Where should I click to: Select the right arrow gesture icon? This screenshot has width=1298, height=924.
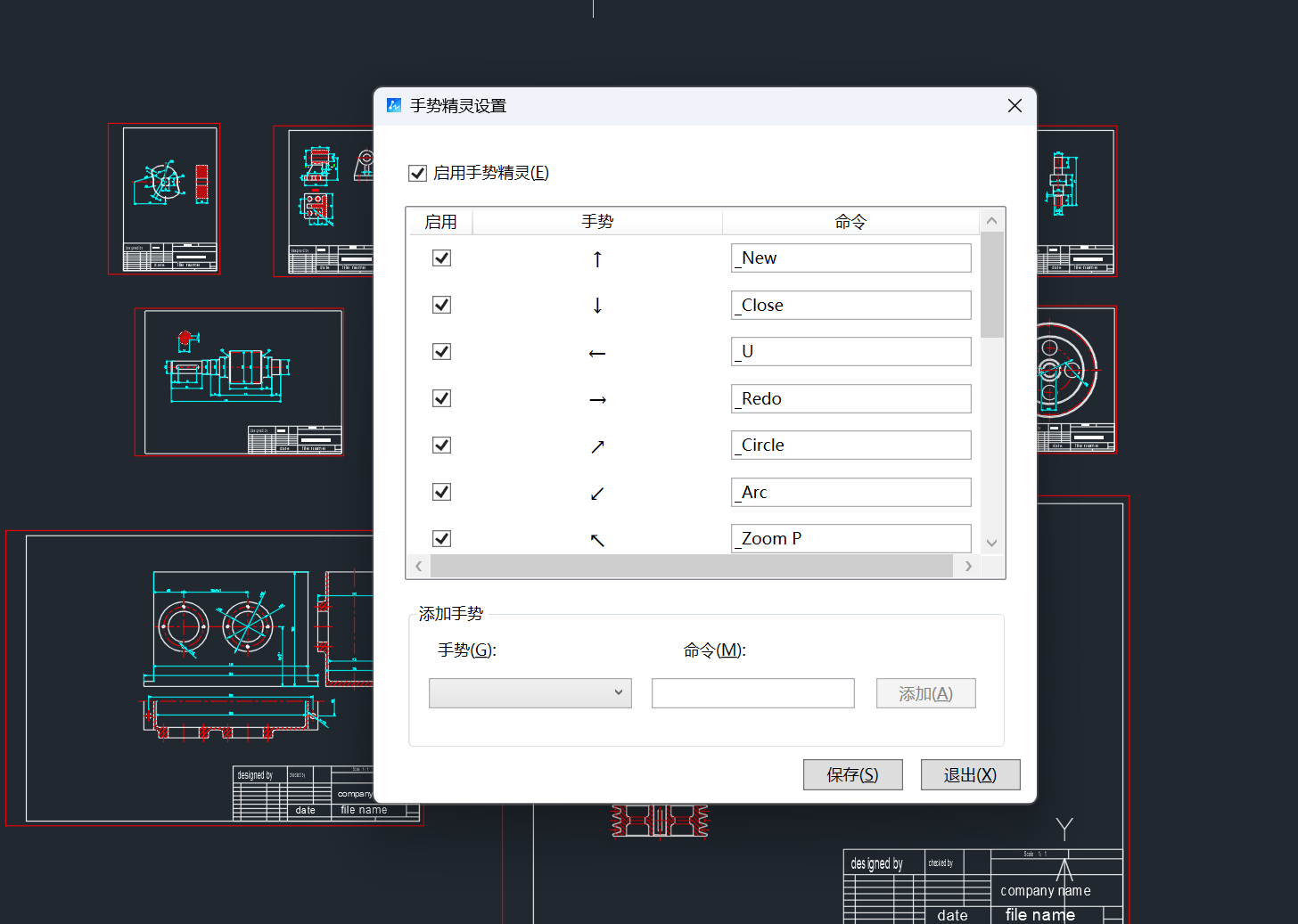click(597, 400)
